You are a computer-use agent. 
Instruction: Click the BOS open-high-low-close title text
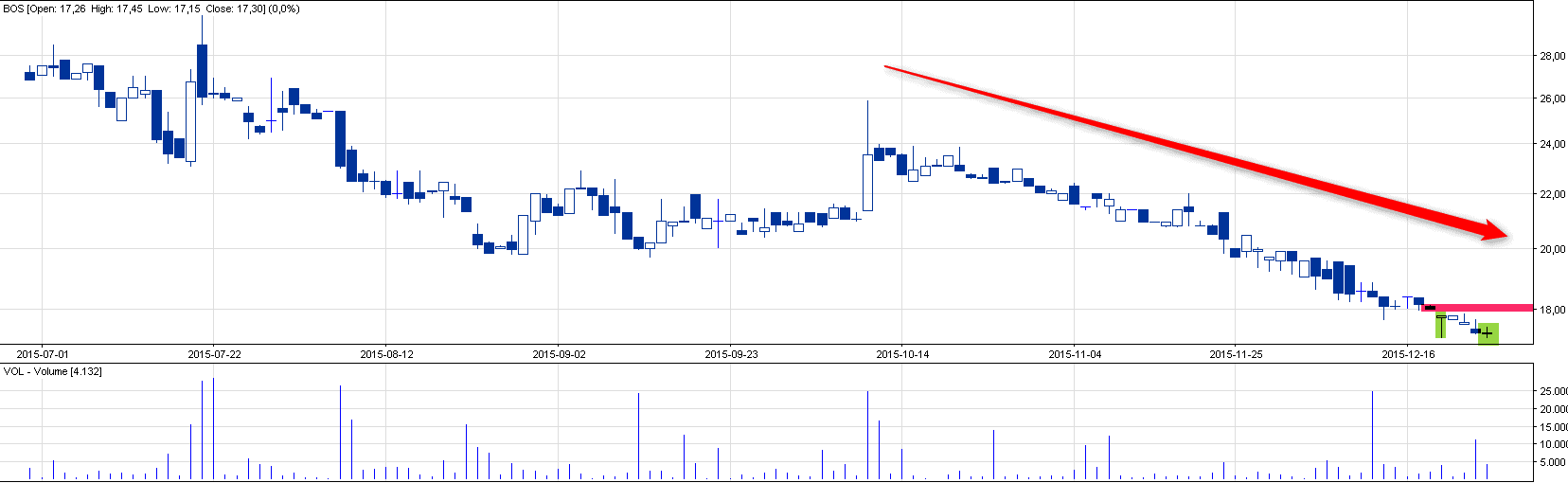coord(151,9)
